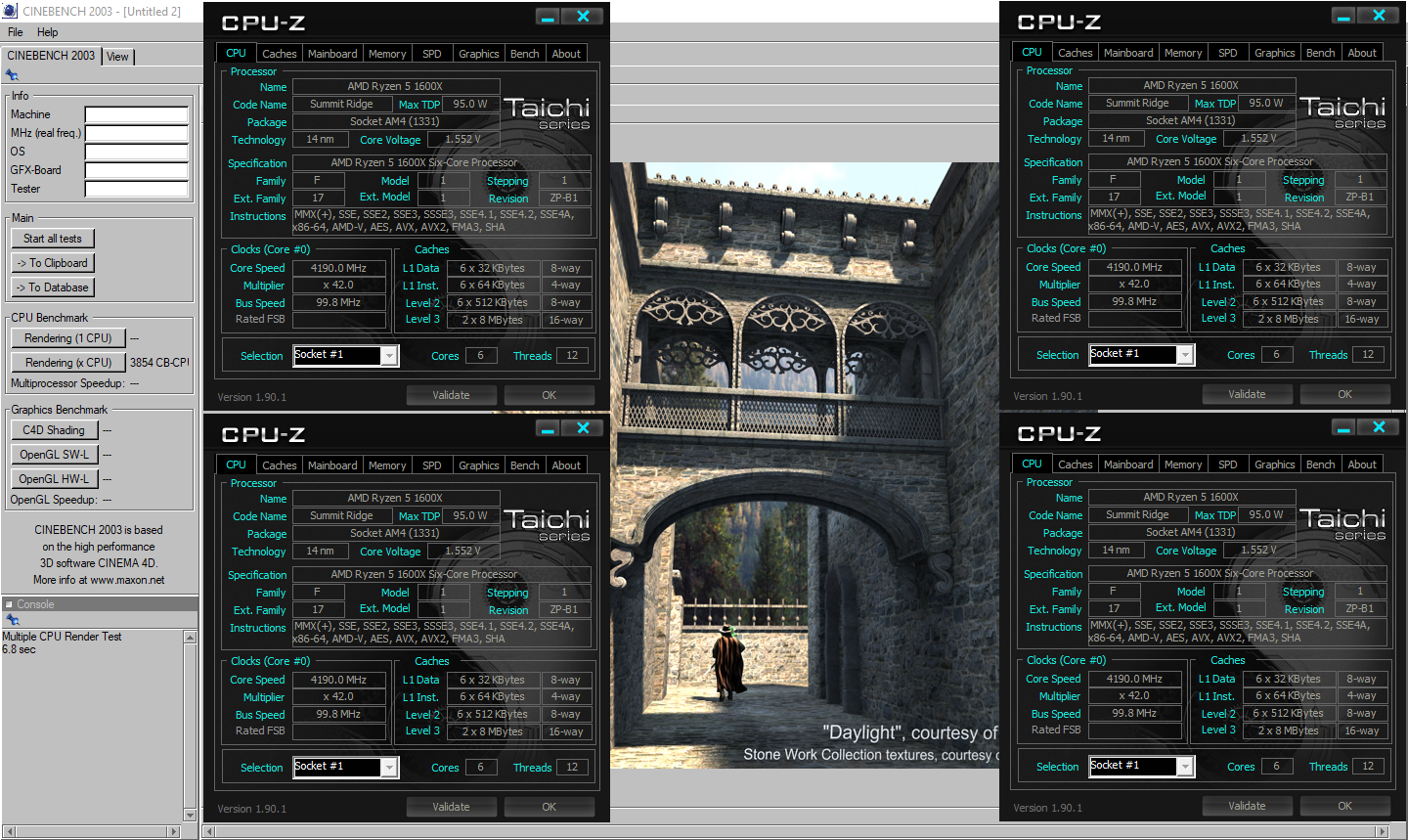Click left arrow of render view horizontal scrollbar
This screenshot has height=840, width=1408.
208,832
